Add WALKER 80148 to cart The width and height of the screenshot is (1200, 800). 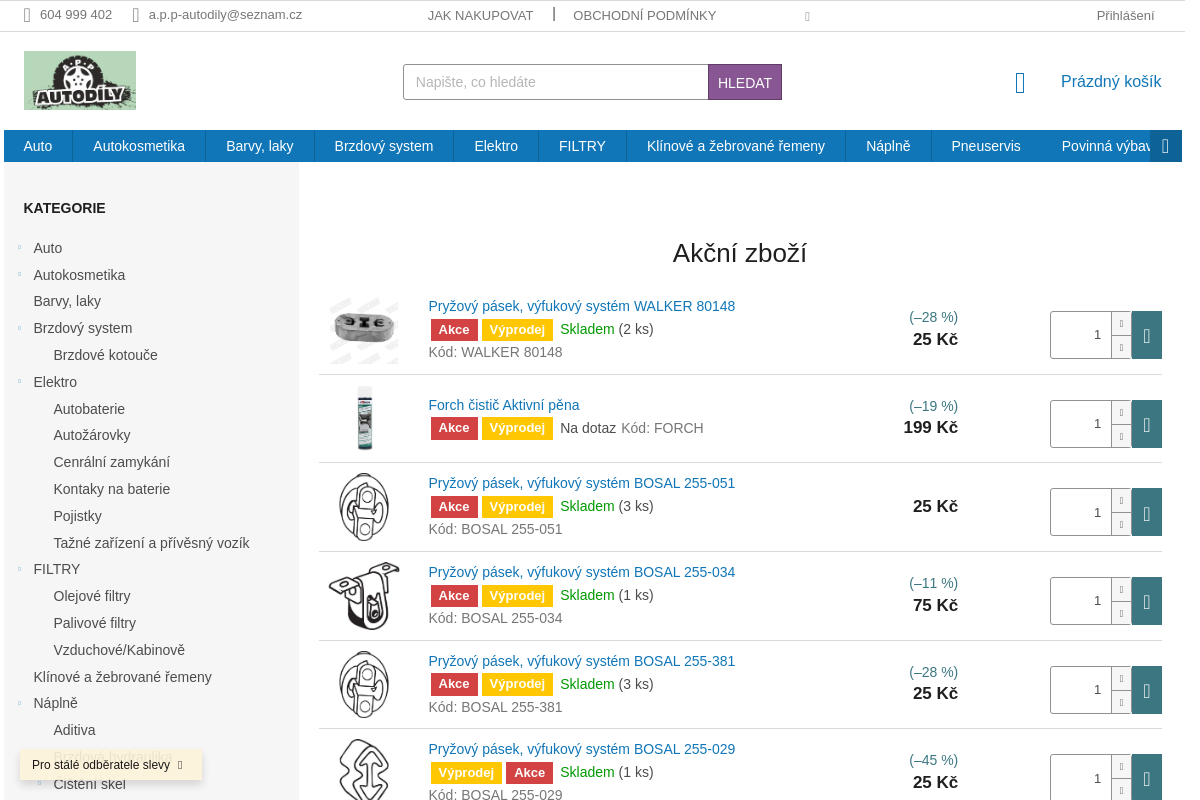[1146, 335]
